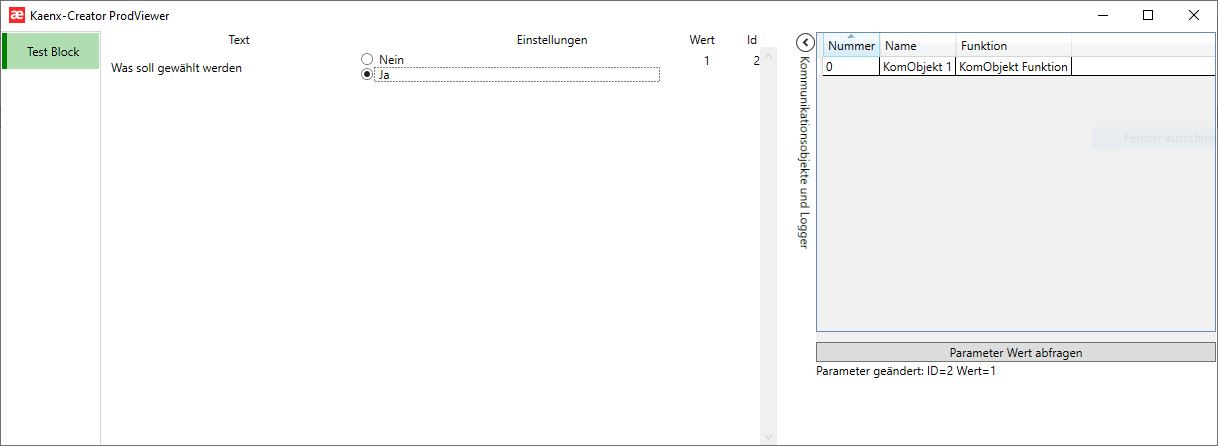Screen dimensions: 1218x446
Task: Sort table by Name column header
Action: click(918, 46)
